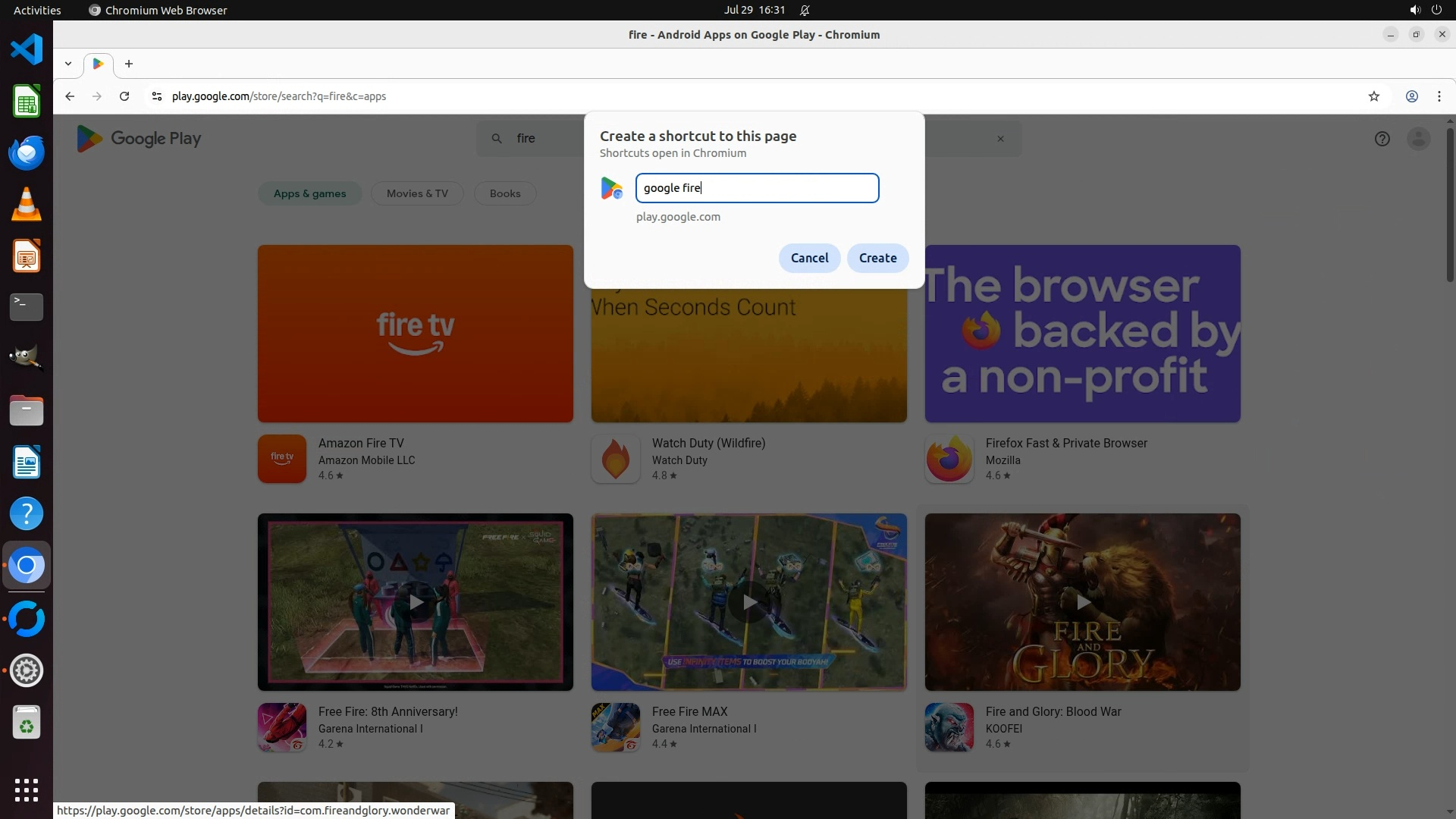Select the Apps & games filter
Image resolution: width=1456 pixels, height=819 pixels.
pos(309,193)
